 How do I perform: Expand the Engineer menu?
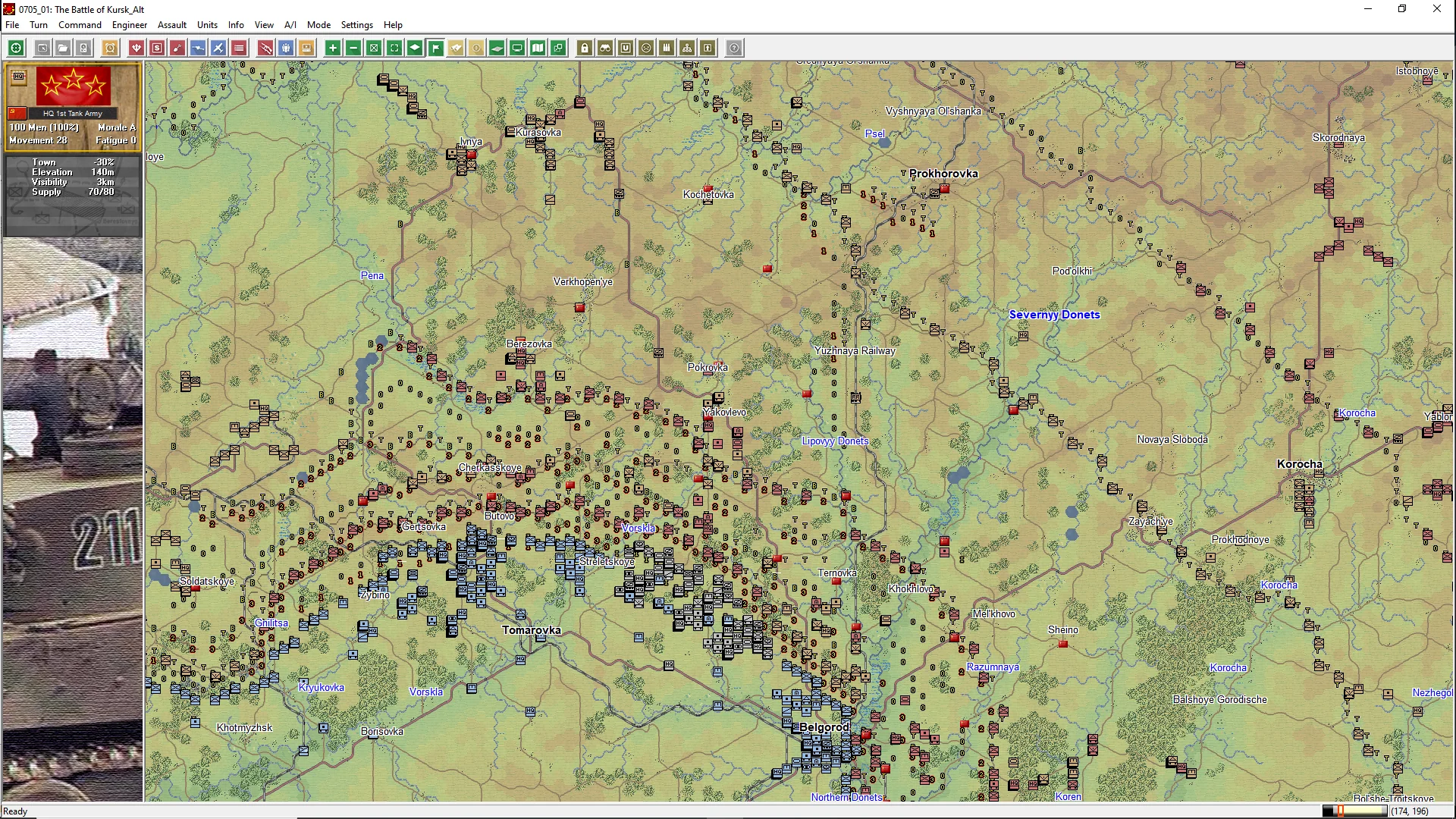[x=129, y=25]
